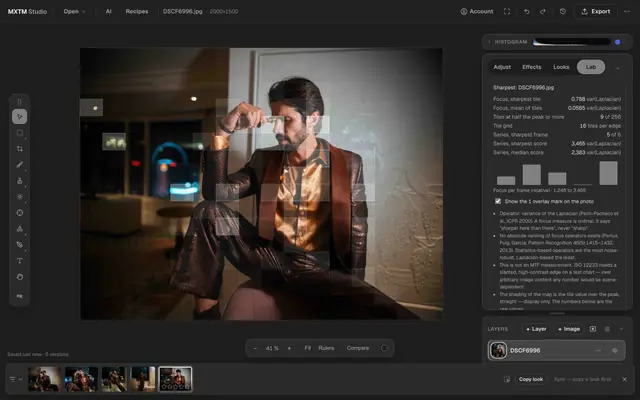Switch to the Adjust tab
The width and height of the screenshot is (640, 400).
pyautogui.click(x=502, y=67)
